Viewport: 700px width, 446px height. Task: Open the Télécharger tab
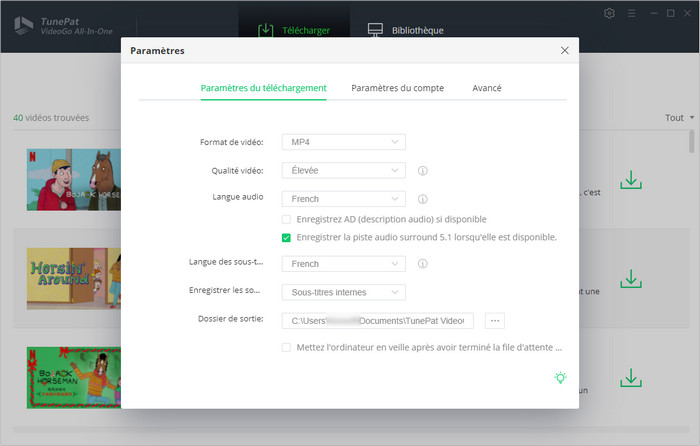coord(294,30)
